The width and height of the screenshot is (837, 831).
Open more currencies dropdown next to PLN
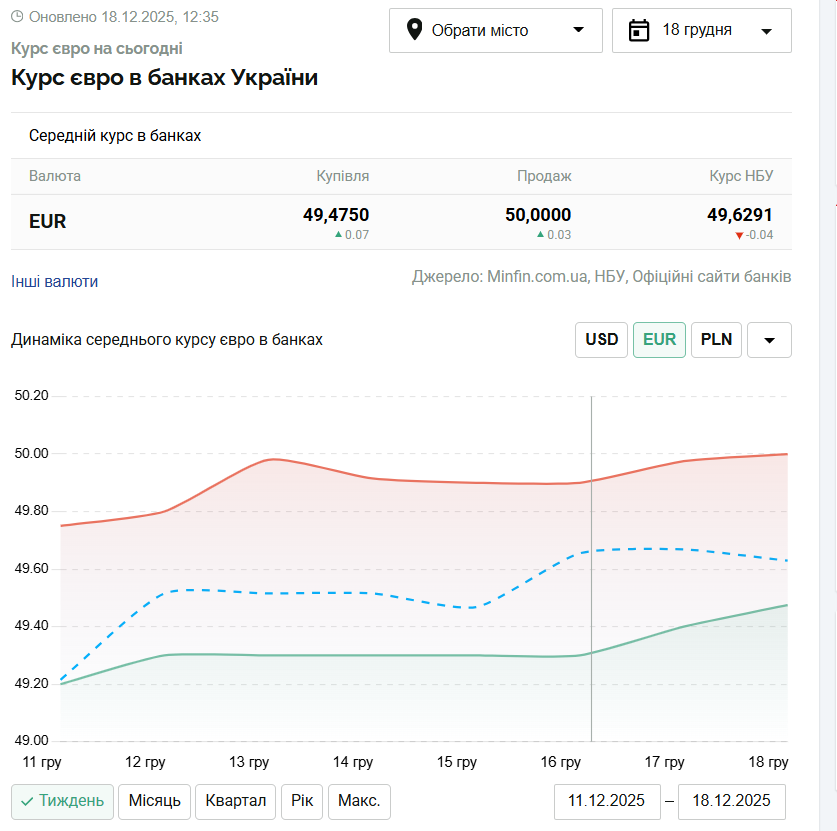769,340
